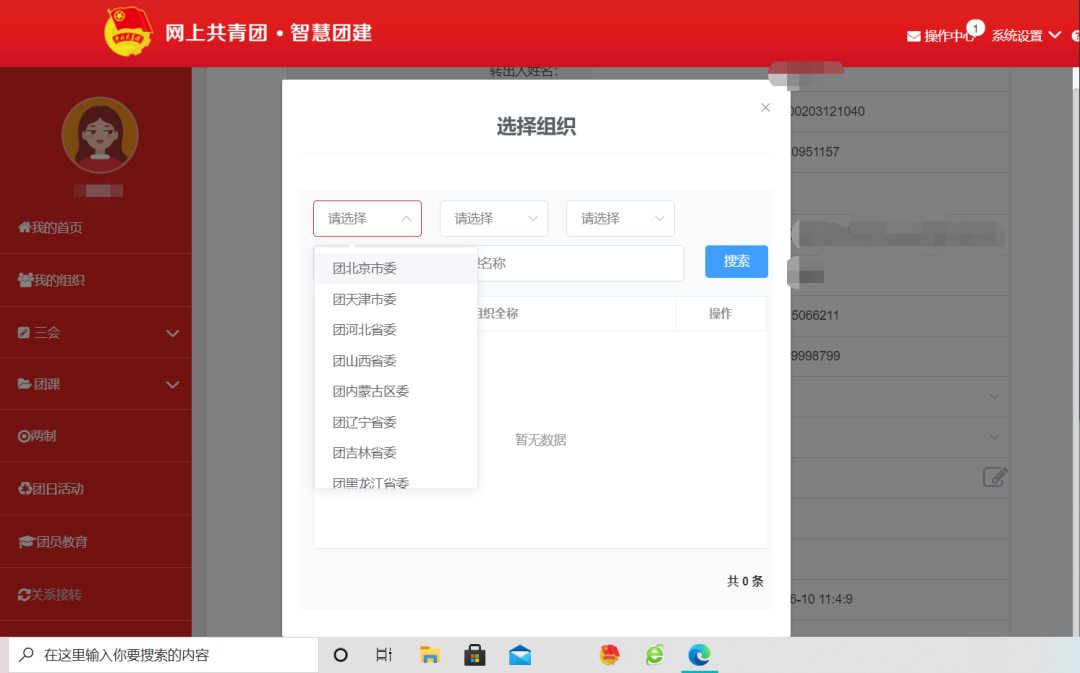Viewport: 1080px width, 673px height.
Task: Click the Task View taskbar icon
Action: pyautogui.click(x=384, y=655)
